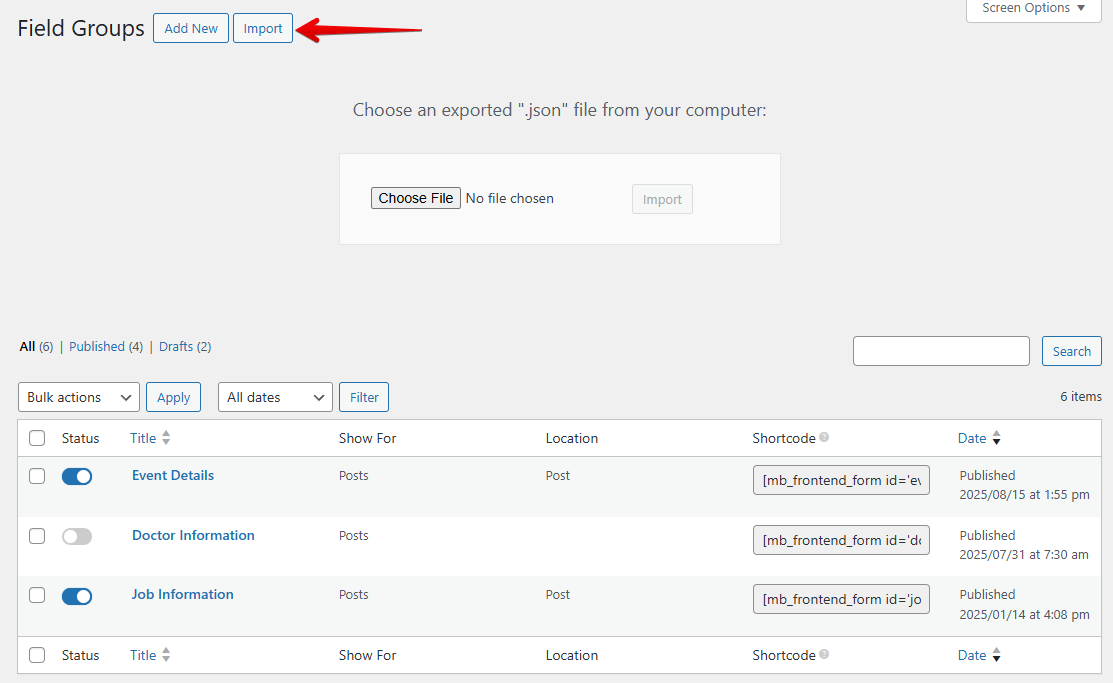Switch to the Published filter view
The height and width of the screenshot is (683, 1113).
[x=97, y=346]
